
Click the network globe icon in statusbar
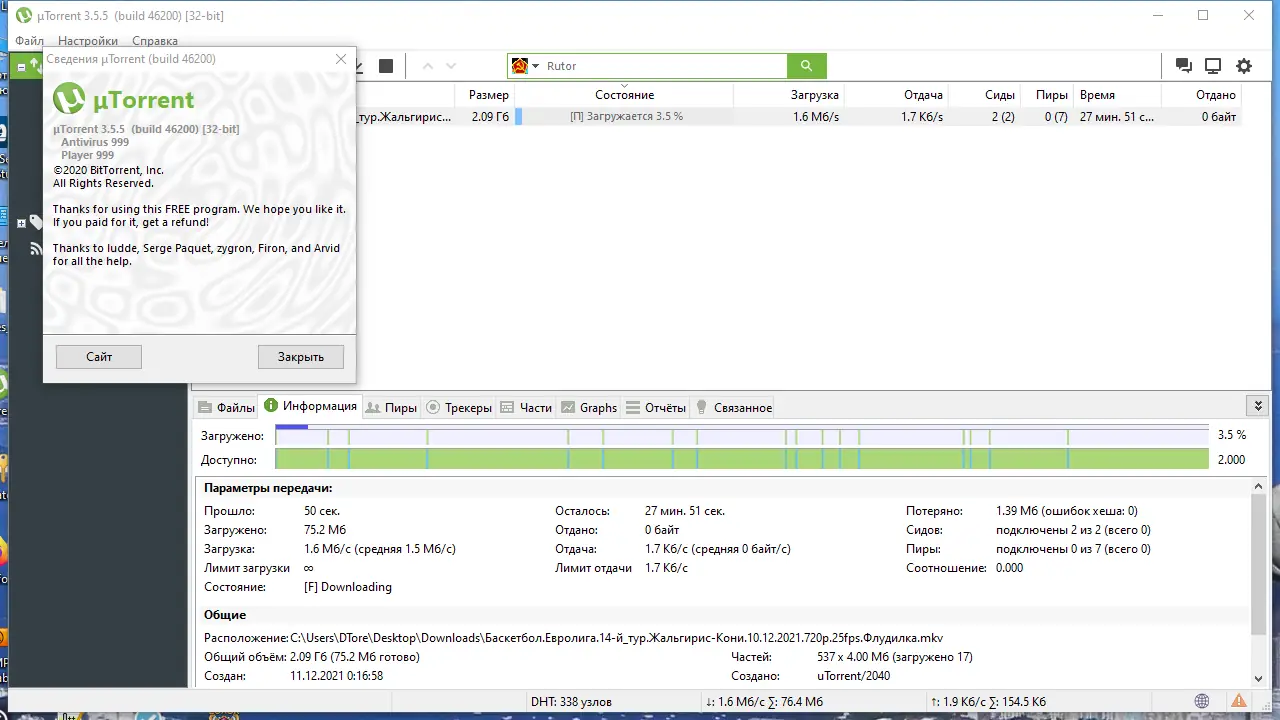tap(1201, 701)
